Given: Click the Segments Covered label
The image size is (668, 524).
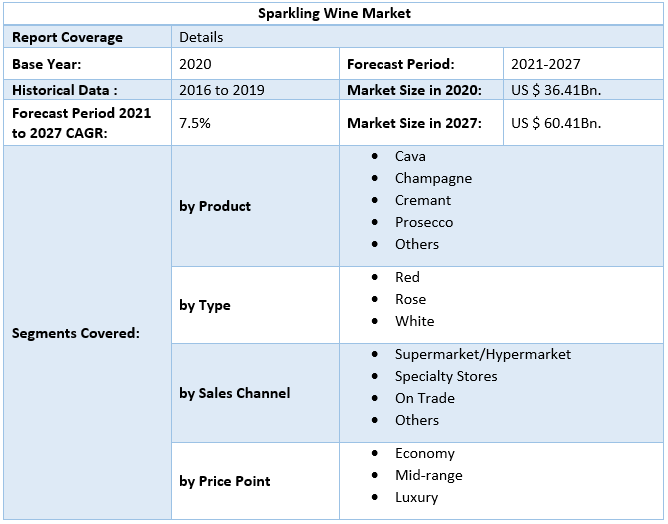Looking at the screenshot, I should click(76, 333).
